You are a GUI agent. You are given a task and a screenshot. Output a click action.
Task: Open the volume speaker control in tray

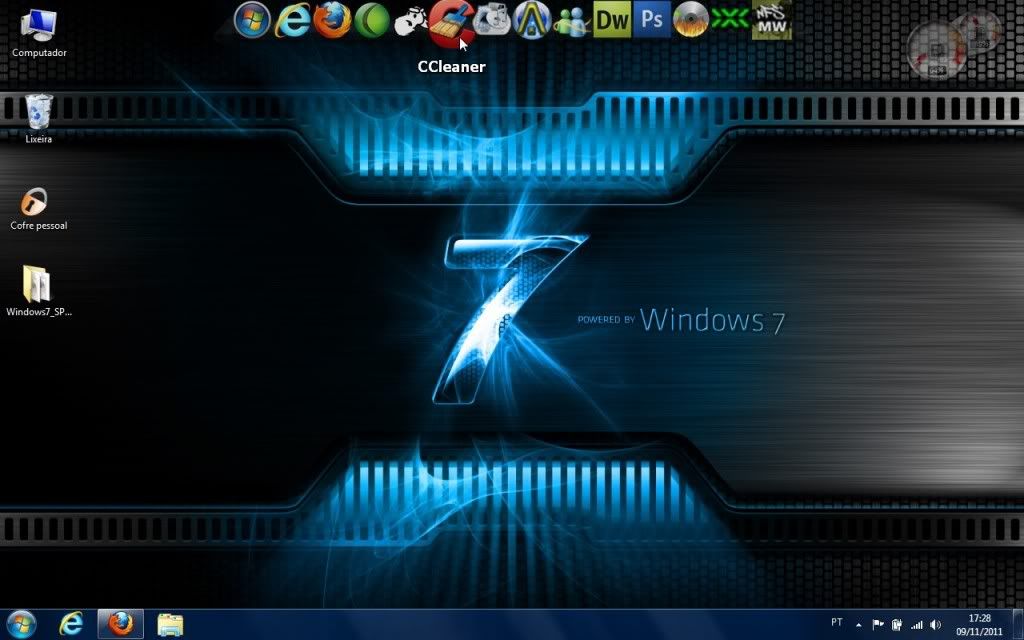click(x=936, y=624)
